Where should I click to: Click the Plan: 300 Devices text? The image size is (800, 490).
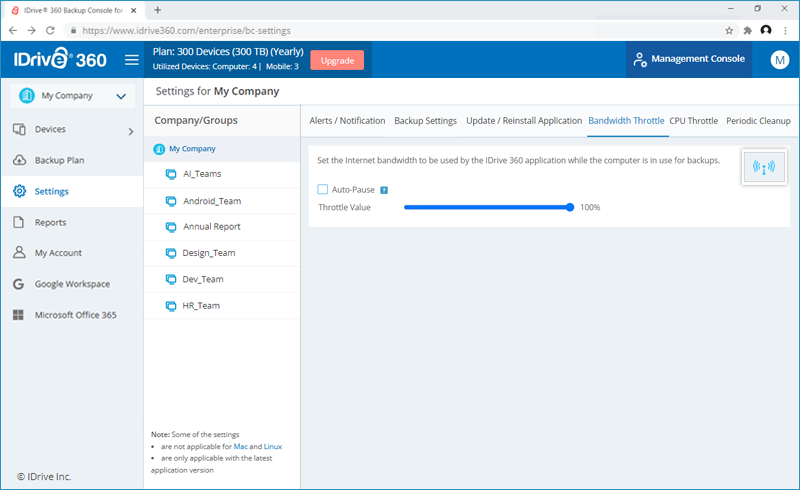pos(228,52)
